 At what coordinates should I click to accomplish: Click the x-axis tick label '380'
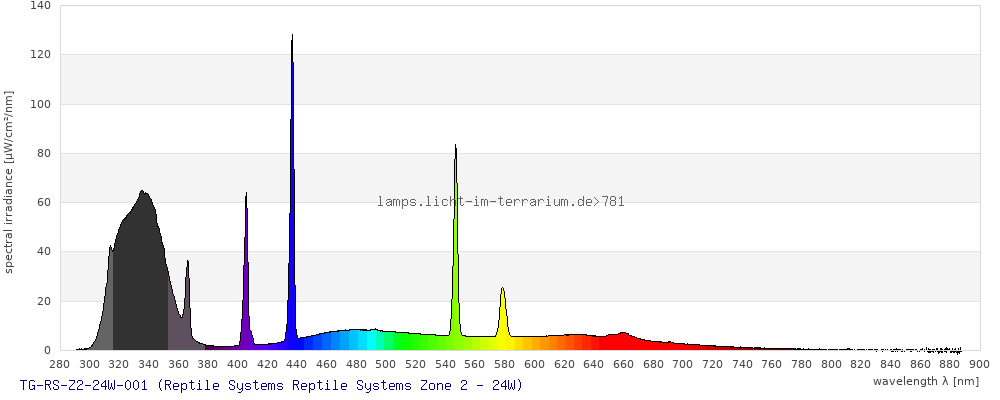[x=208, y=364]
